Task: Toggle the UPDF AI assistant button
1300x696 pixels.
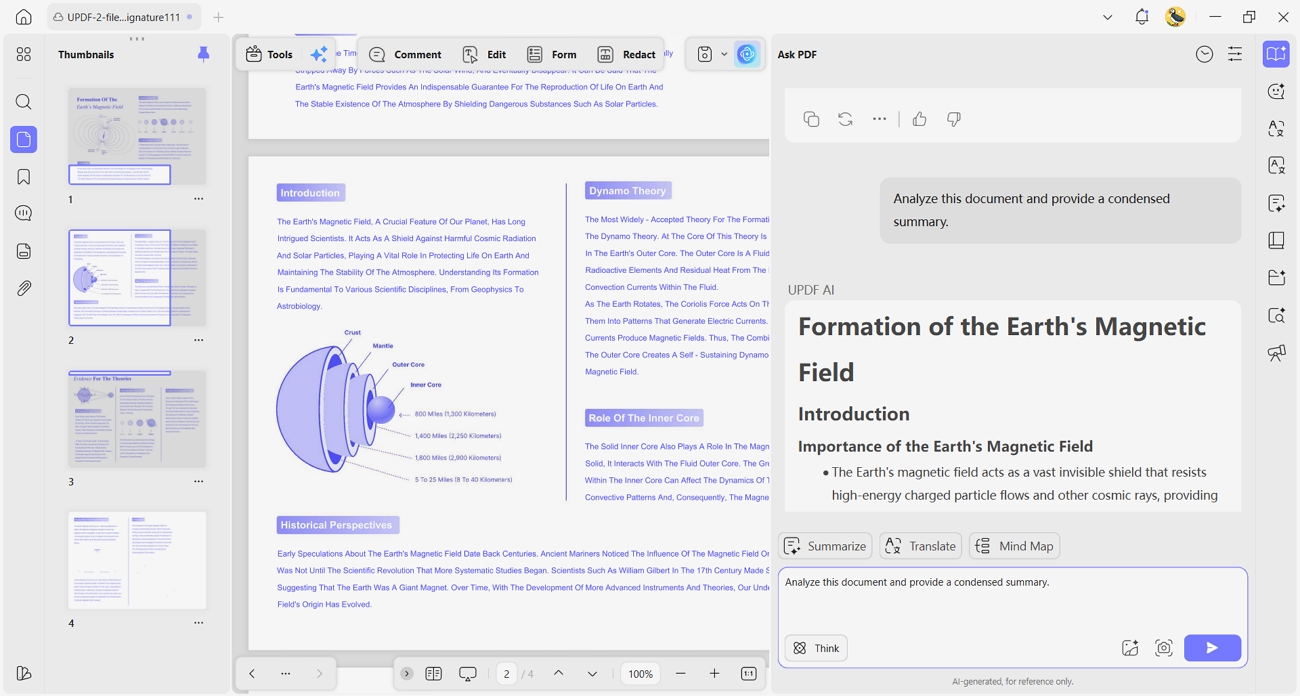Action: point(747,55)
